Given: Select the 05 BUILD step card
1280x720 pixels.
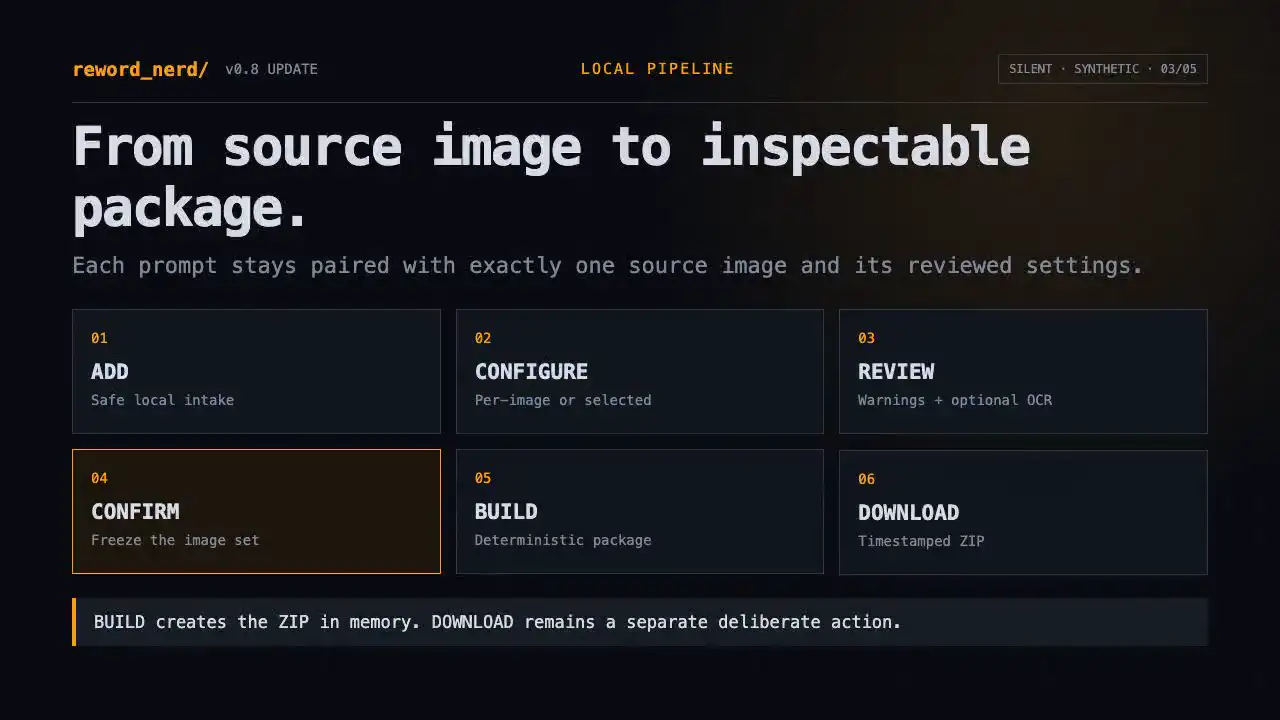Looking at the screenshot, I should (640, 511).
